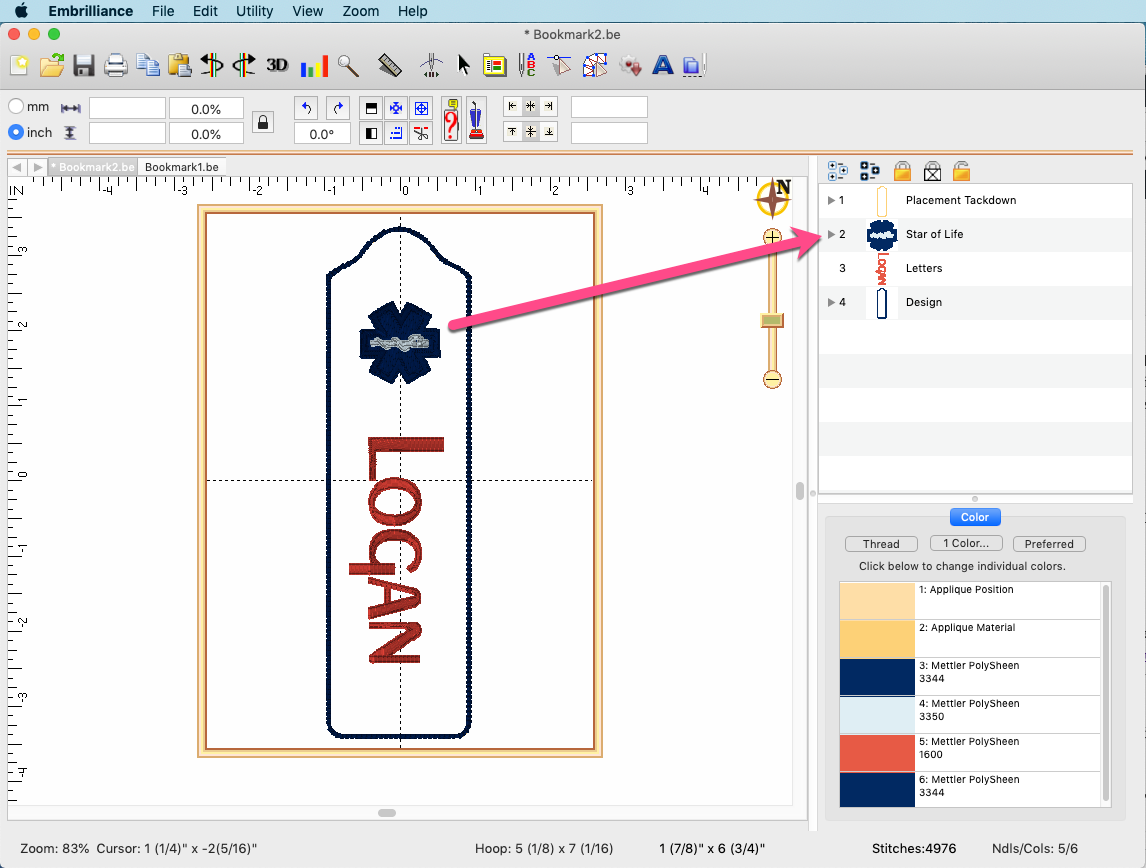Click the Save floppy disk icon

[83, 66]
